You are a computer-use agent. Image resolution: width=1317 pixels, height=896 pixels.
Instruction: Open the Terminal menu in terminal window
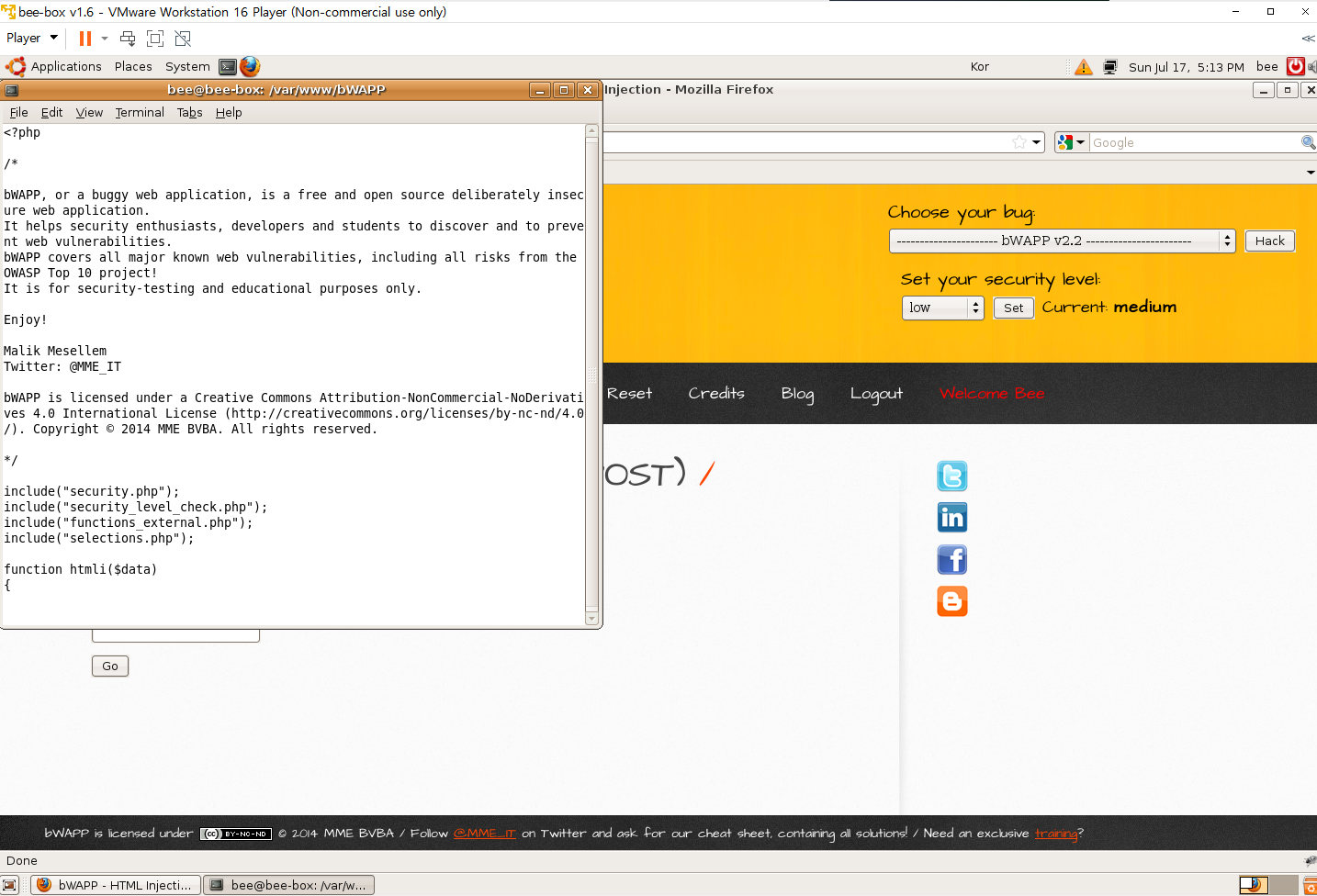(x=140, y=112)
